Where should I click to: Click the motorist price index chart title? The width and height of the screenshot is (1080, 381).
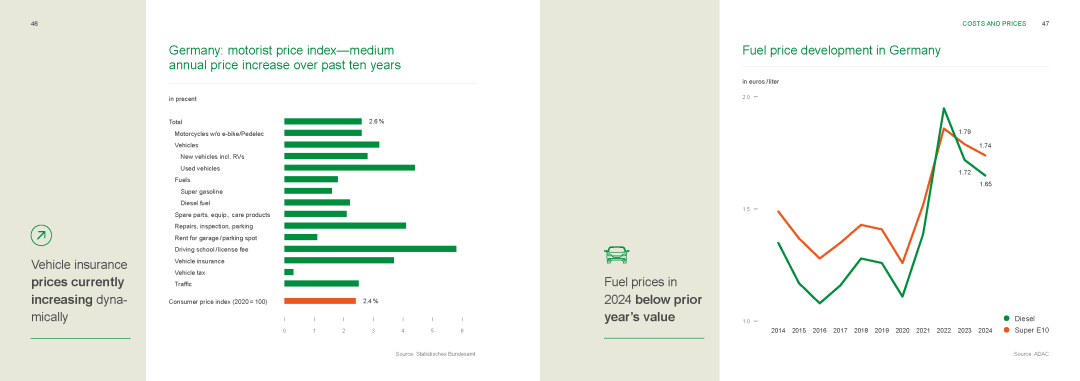tap(284, 58)
